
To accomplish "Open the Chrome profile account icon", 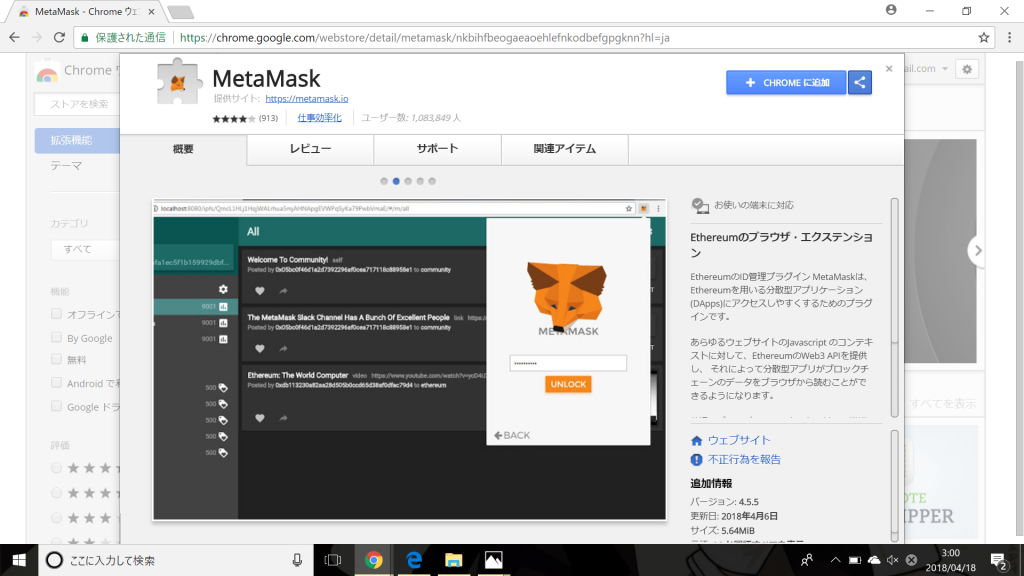I will click(891, 10).
